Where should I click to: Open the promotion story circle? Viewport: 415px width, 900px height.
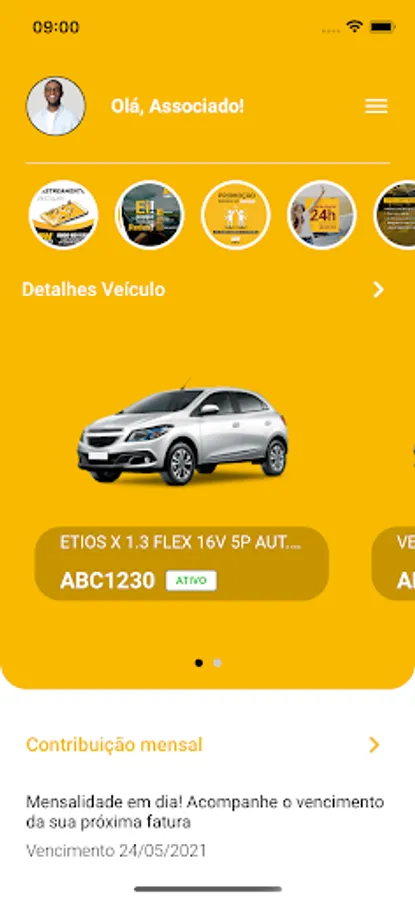(x=236, y=215)
